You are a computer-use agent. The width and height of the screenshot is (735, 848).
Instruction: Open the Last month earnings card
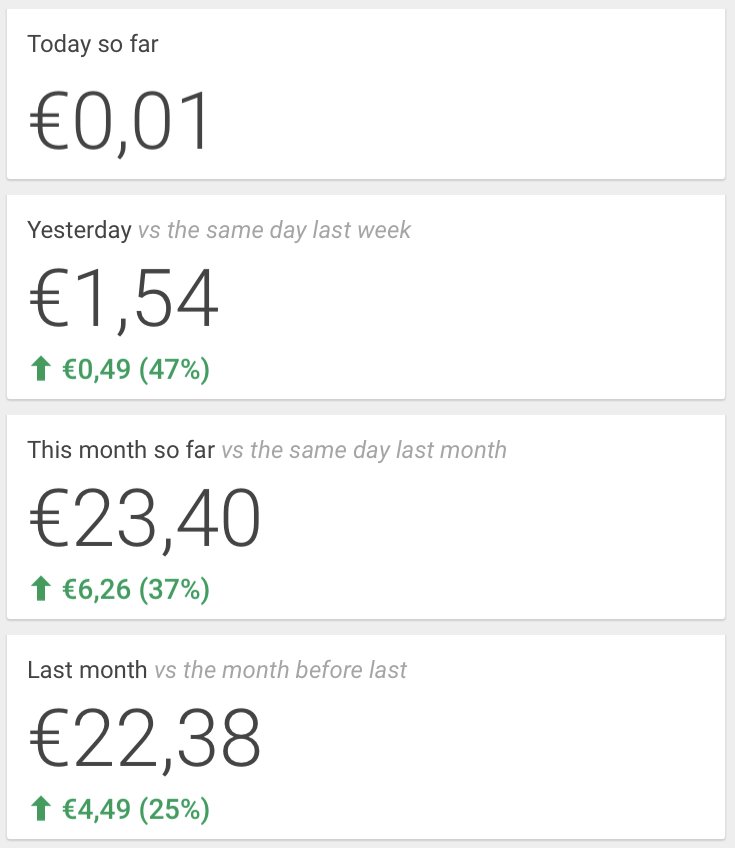point(366,737)
